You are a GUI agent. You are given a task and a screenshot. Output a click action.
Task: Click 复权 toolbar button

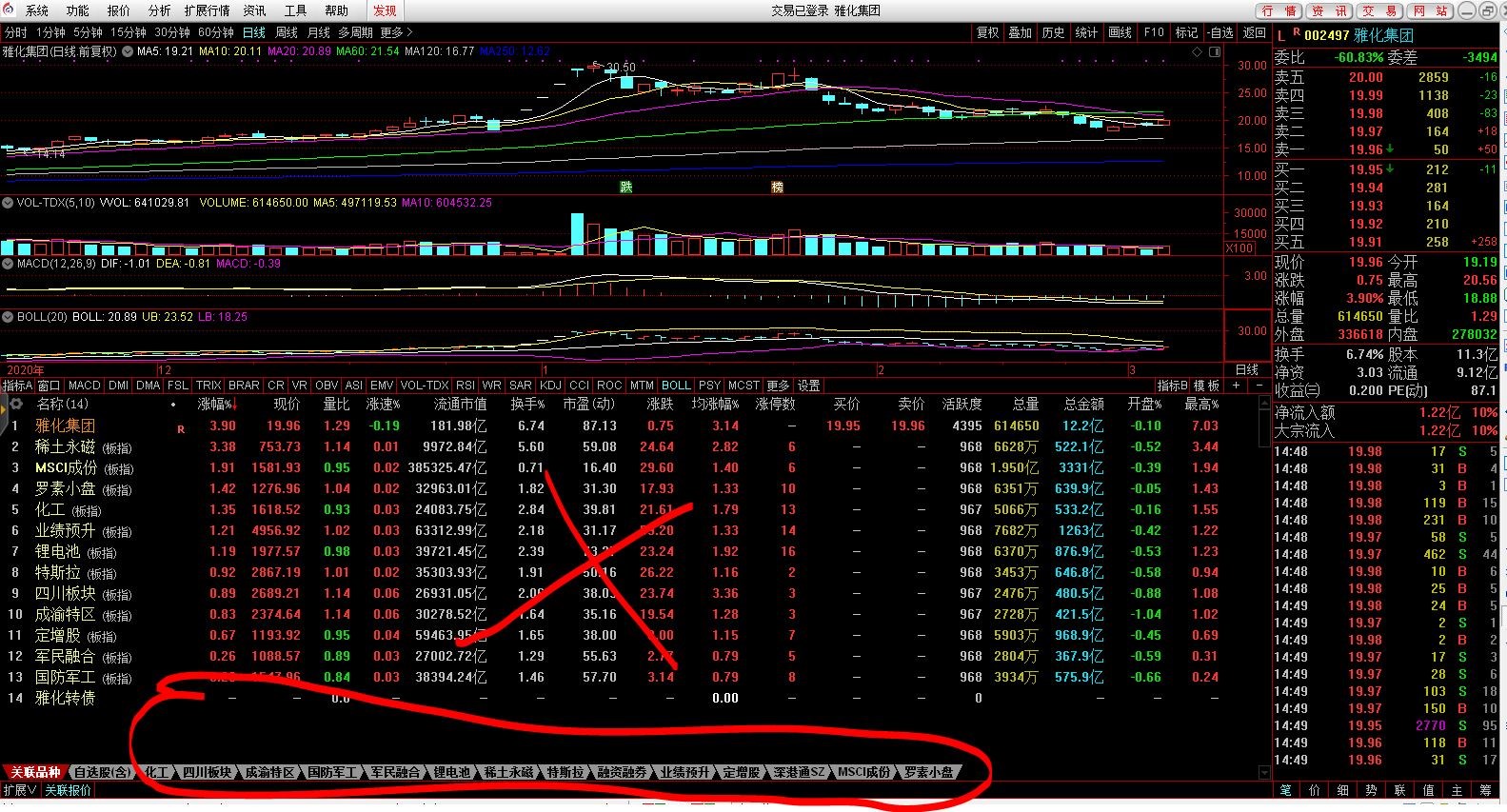point(988,32)
